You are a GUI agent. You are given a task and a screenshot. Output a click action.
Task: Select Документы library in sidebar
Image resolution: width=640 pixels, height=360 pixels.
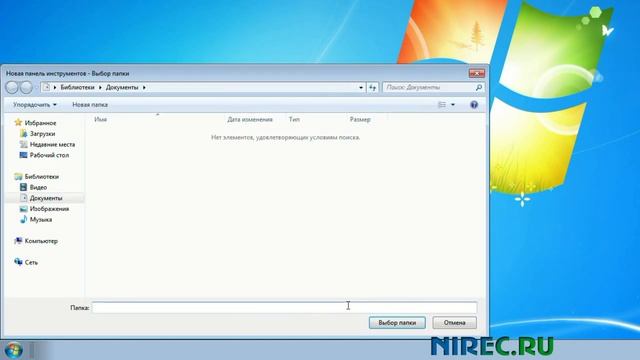tap(46, 198)
